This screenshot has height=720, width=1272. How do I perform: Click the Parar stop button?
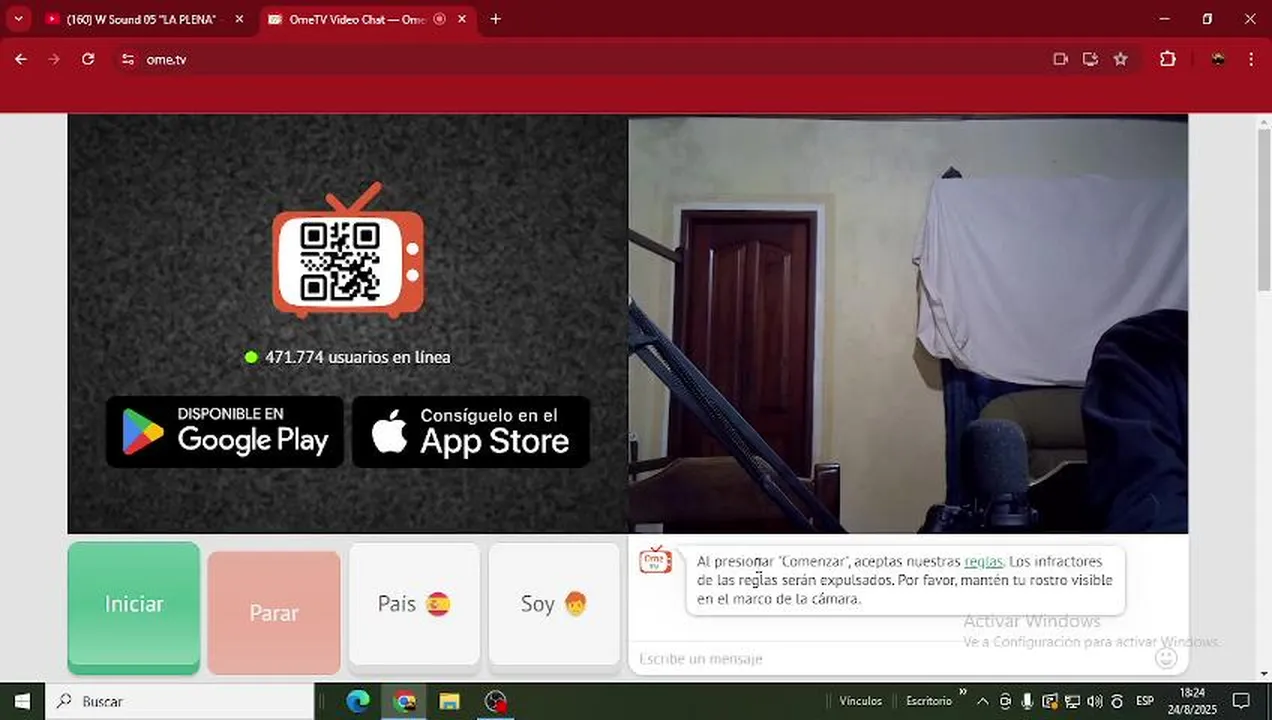click(x=274, y=612)
